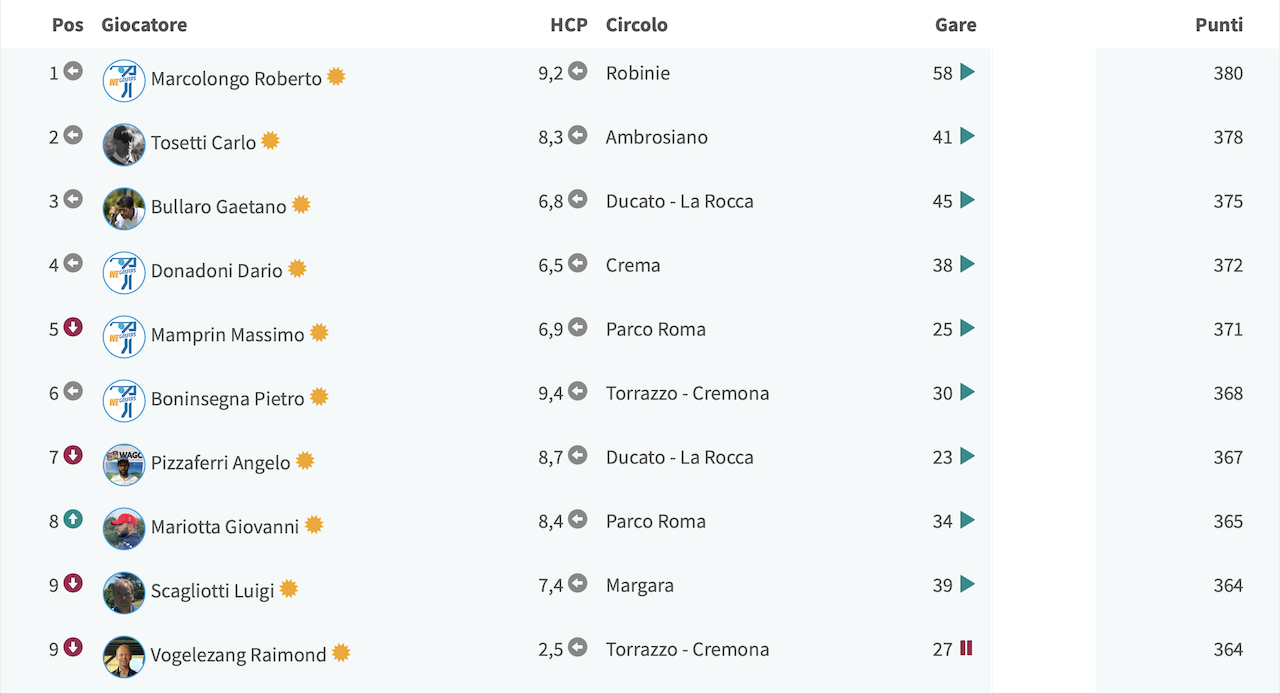
Task: Click the HCP arrow icon next to 2,5
Action: [577, 647]
